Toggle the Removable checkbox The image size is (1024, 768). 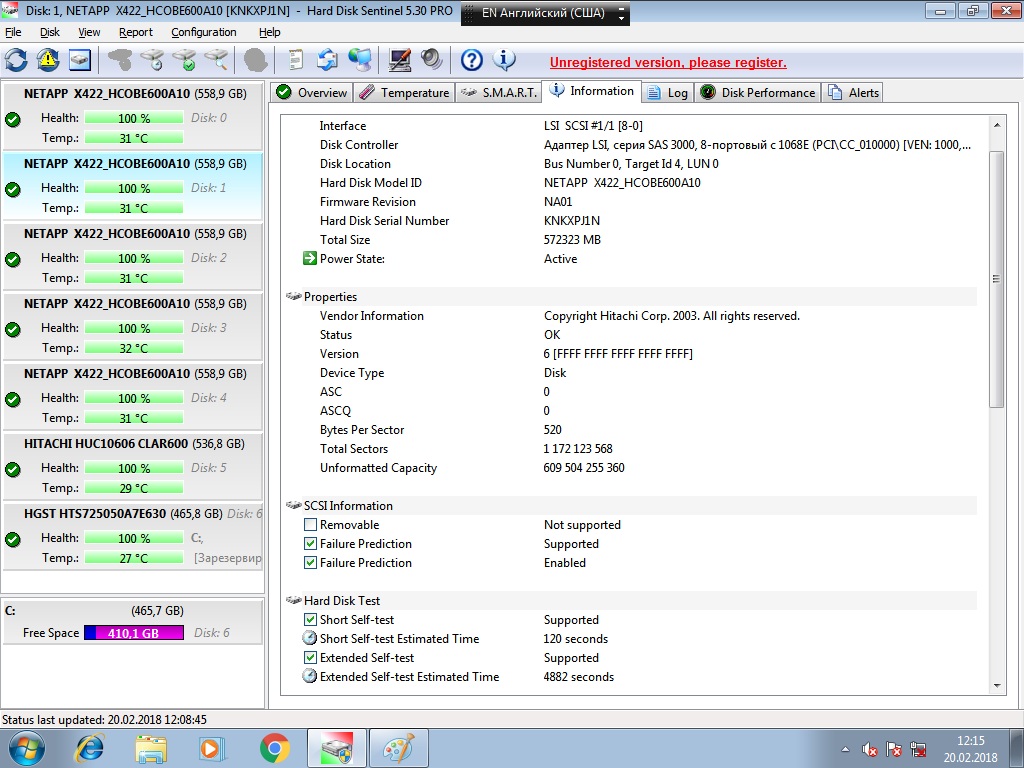(x=310, y=524)
